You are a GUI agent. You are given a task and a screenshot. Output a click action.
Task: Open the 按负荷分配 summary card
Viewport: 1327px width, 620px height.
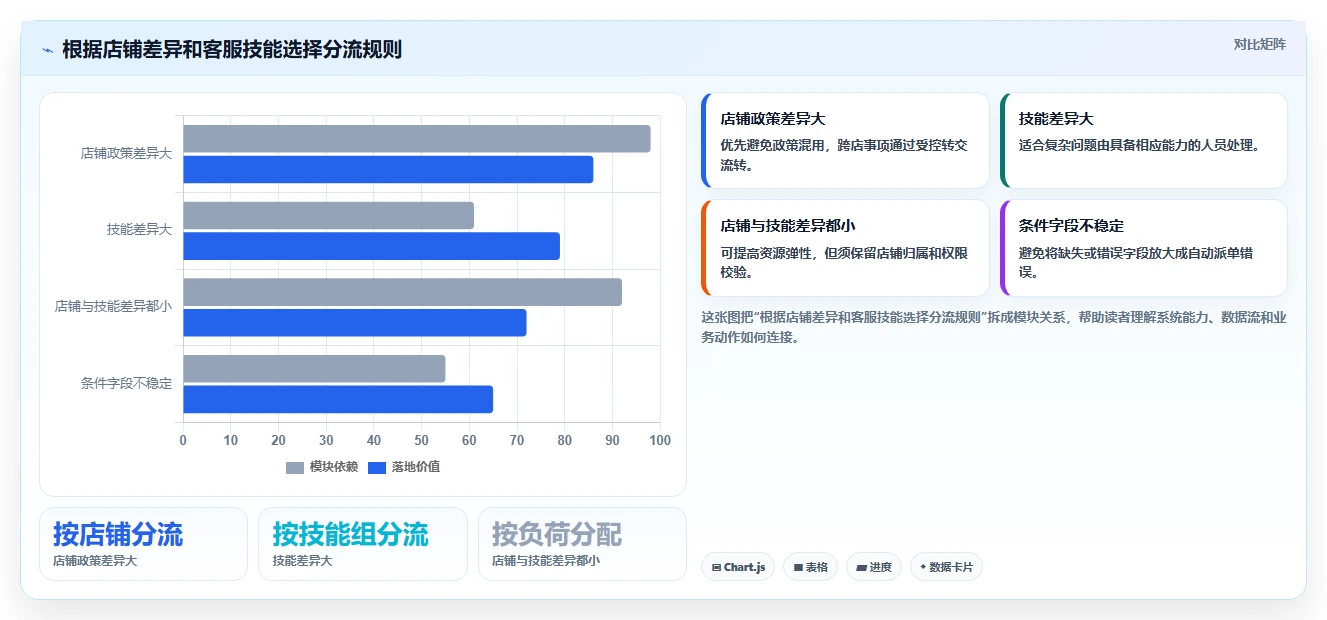coord(582,544)
